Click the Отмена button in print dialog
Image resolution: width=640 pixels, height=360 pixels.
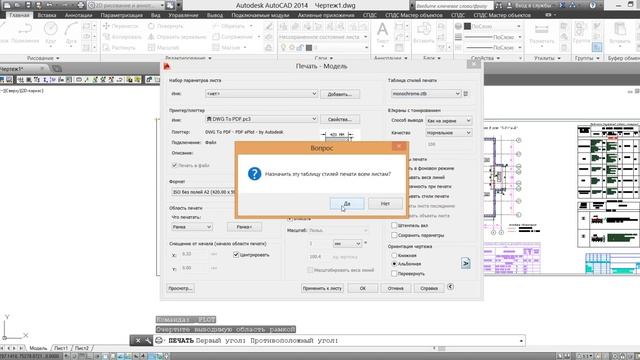coord(395,288)
